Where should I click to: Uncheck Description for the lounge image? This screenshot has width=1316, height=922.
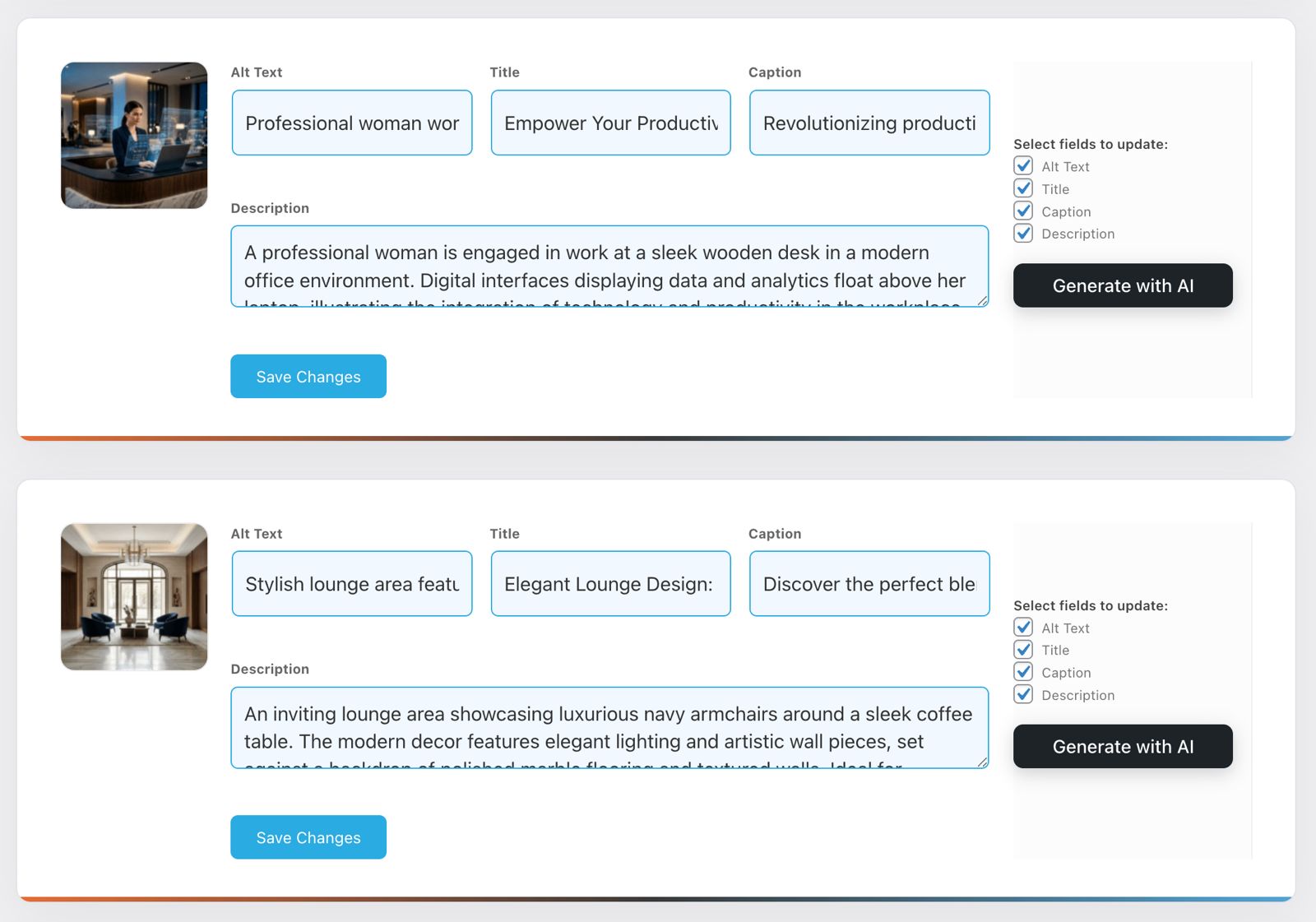1023,695
